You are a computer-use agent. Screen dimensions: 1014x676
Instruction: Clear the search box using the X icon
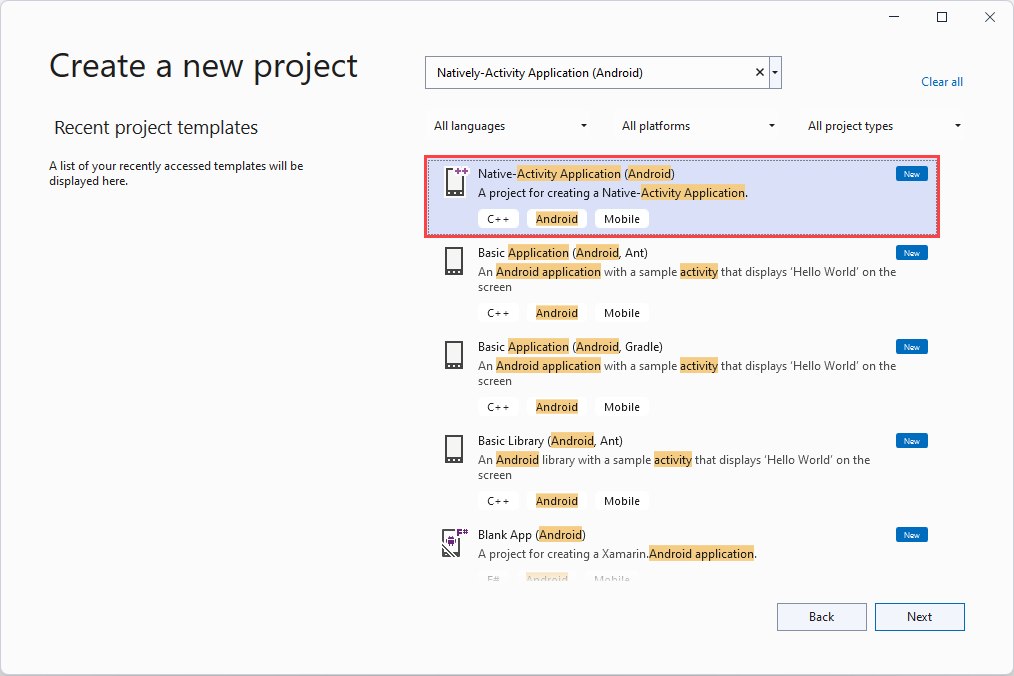click(759, 72)
